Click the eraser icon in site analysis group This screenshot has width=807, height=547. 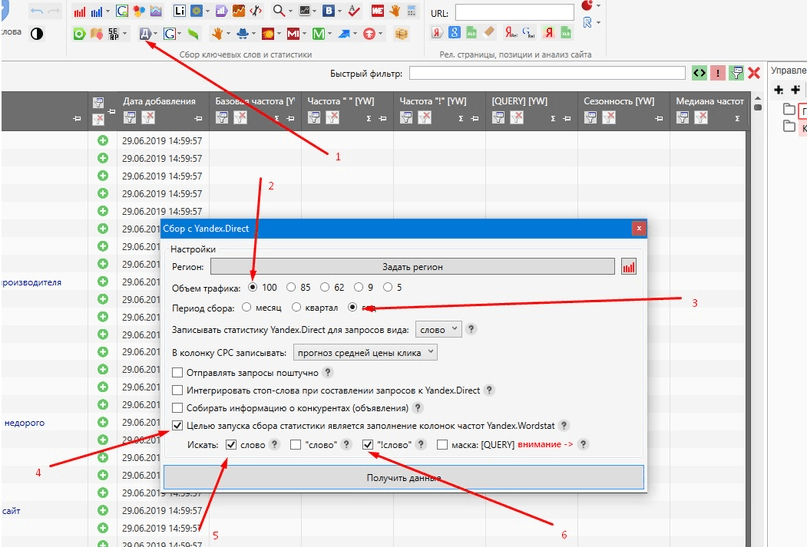tap(488, 32)
